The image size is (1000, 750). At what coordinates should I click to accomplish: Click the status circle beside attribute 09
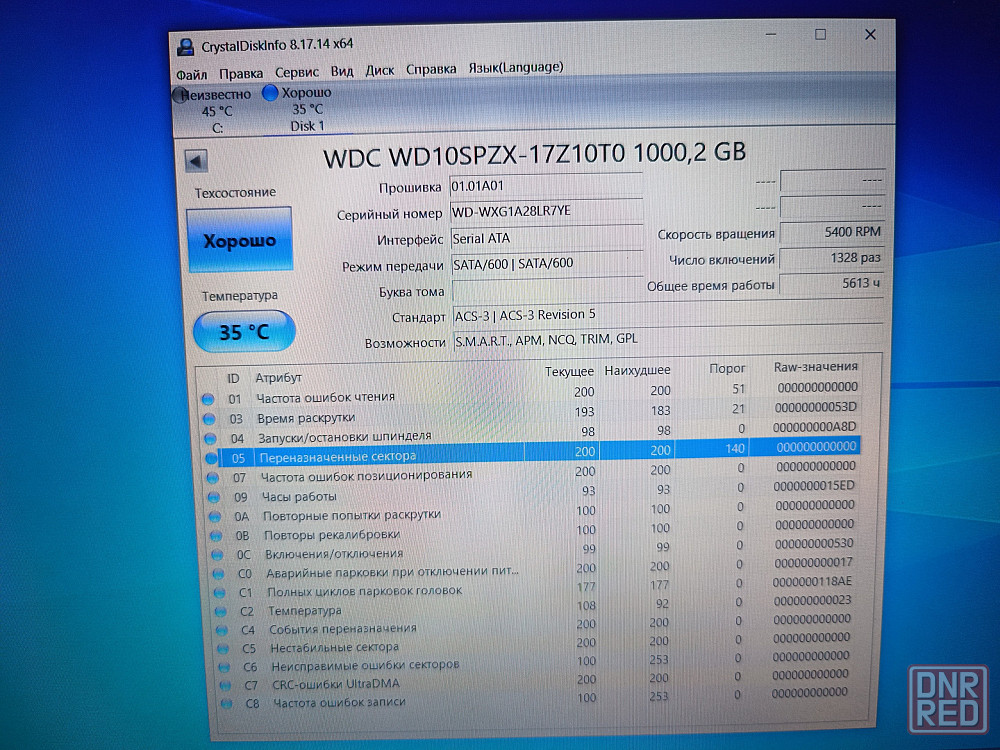click(x=214, y=497)
